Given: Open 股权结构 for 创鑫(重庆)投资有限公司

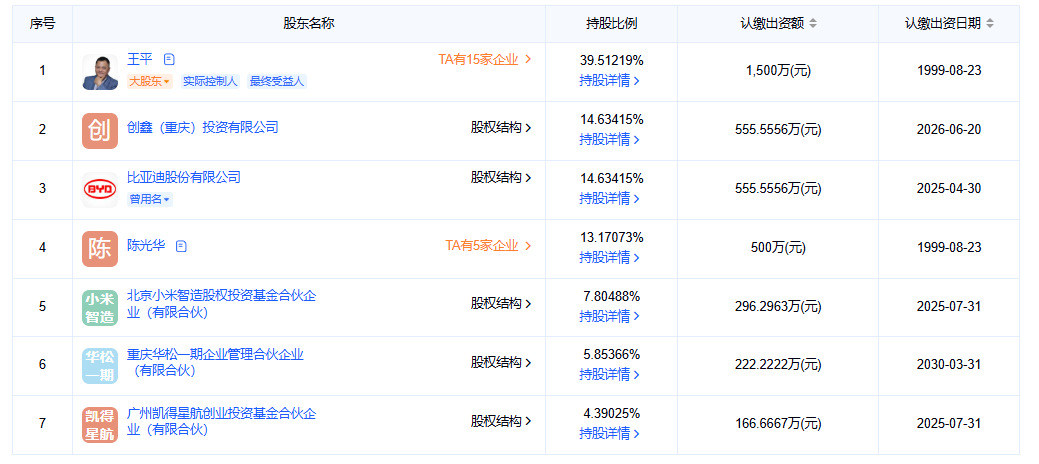Looking at the screenshot, I should 502,127.
